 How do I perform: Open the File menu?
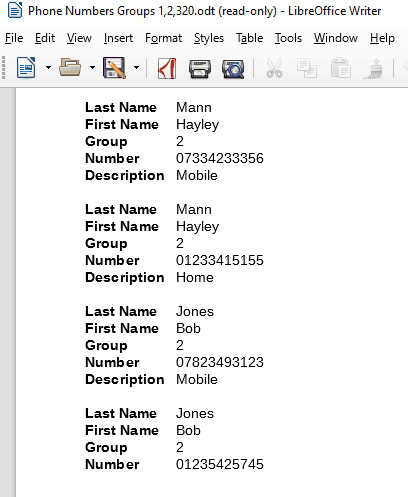pos(14,38)
